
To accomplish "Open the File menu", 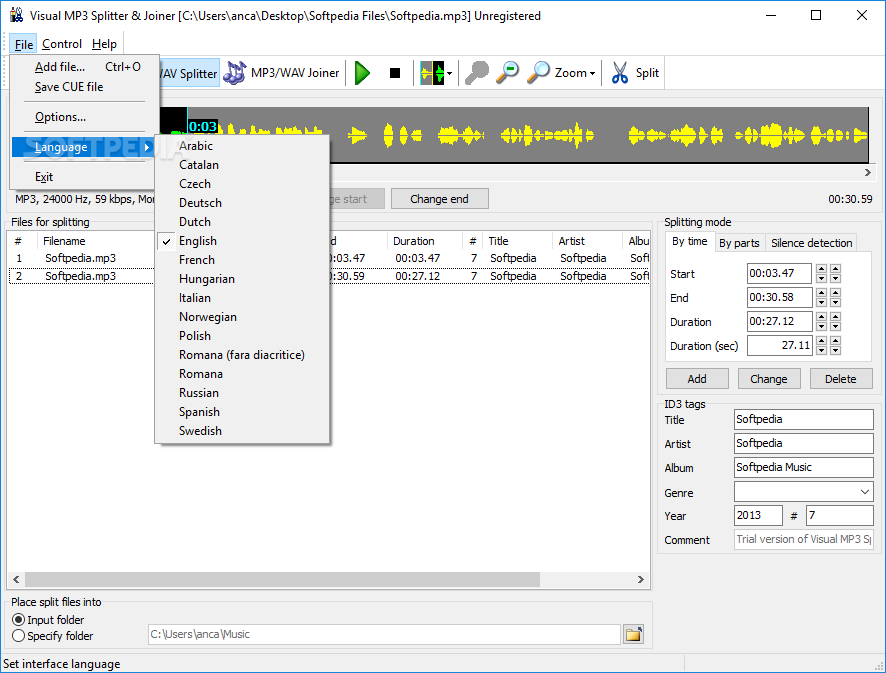I will tap(23, 44).
